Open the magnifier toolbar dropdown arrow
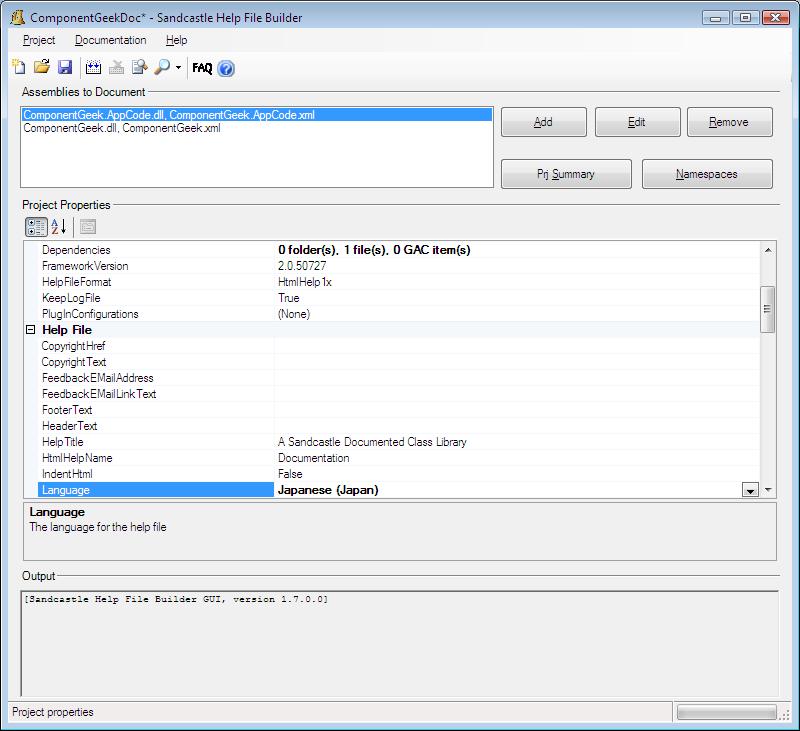The height and width of the screenshot is (731, 800). click(178, 67)
